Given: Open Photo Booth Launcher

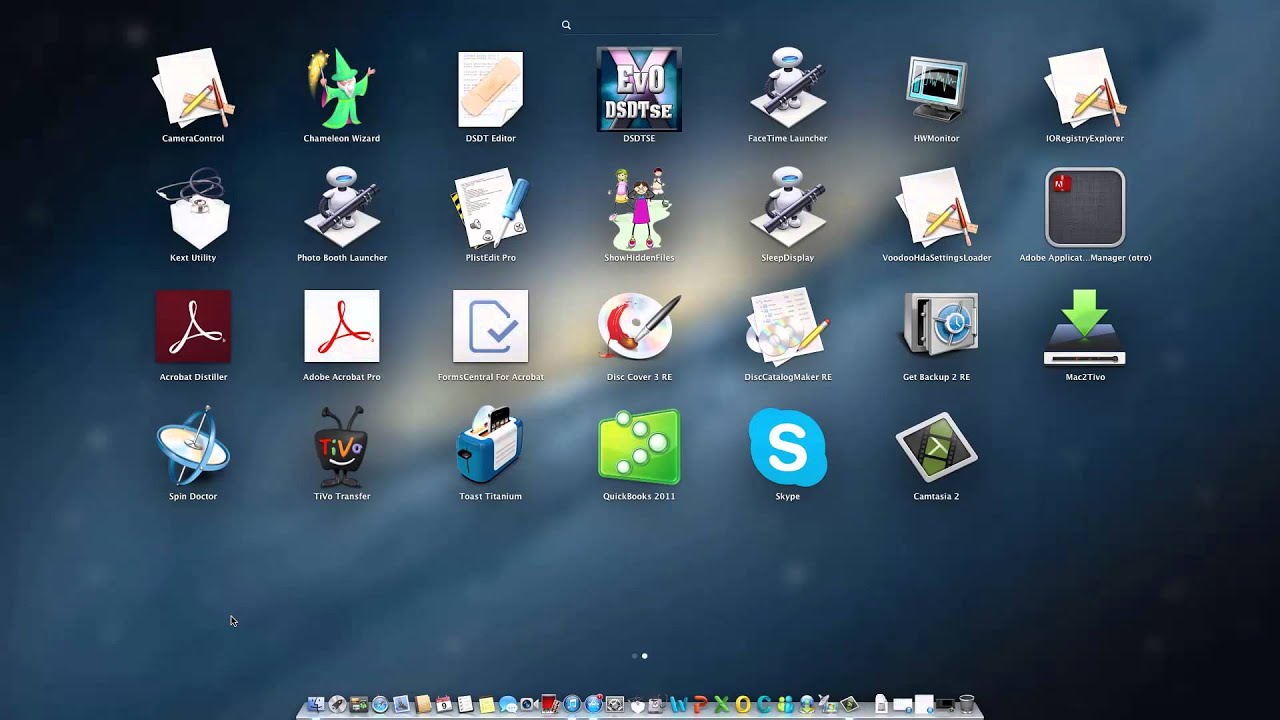Looking at the screenshot, I should (x=341, y=208).
